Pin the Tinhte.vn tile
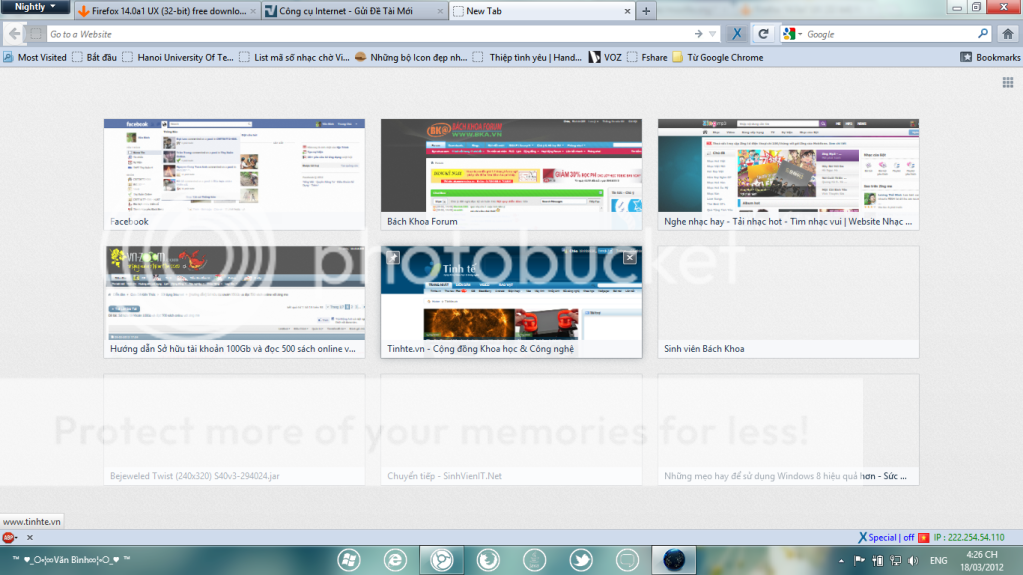1023x575 pixels. (393, 257)
